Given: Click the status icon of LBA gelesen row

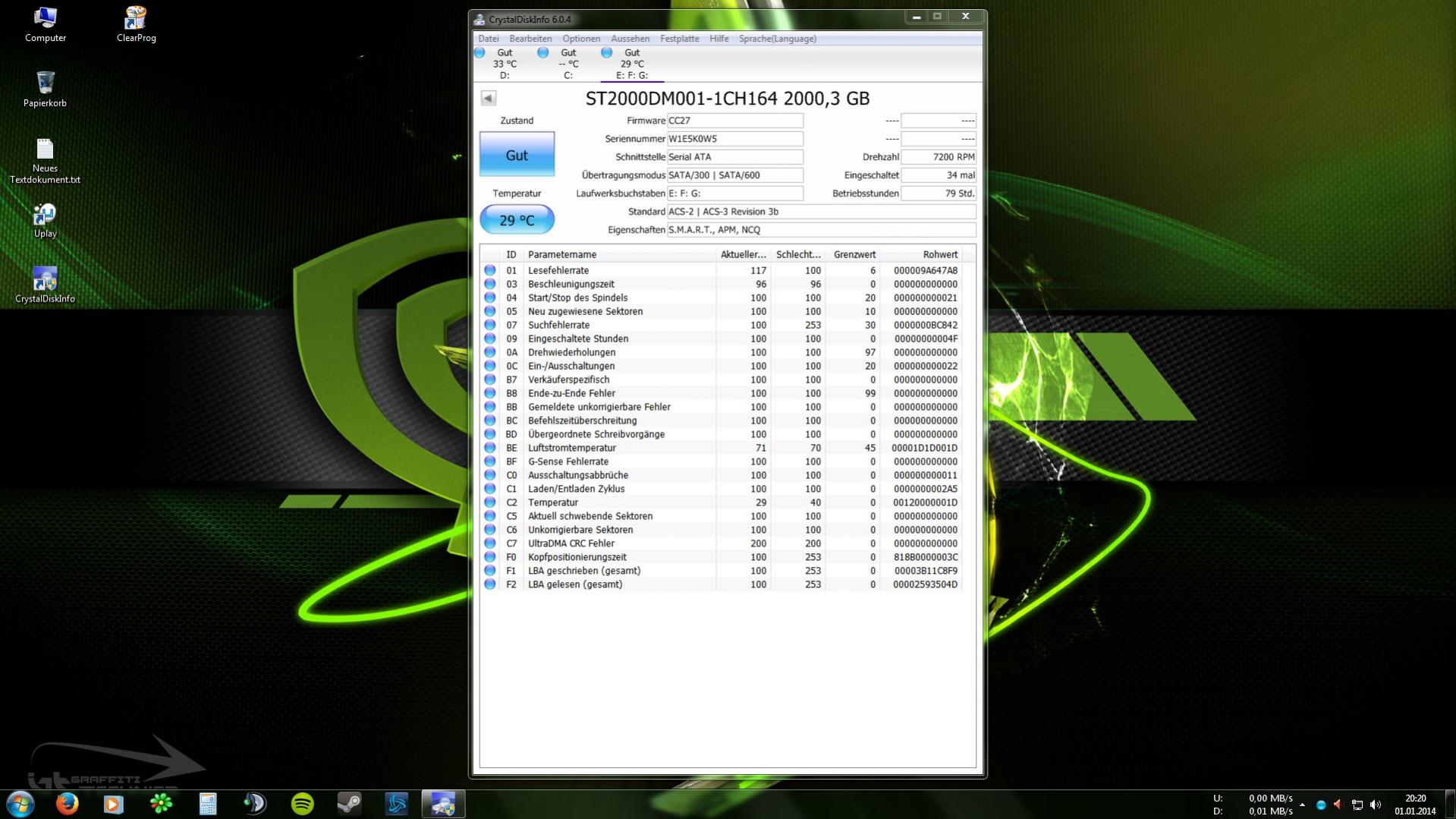Looking at the screenshot, I should coord(490,584).
